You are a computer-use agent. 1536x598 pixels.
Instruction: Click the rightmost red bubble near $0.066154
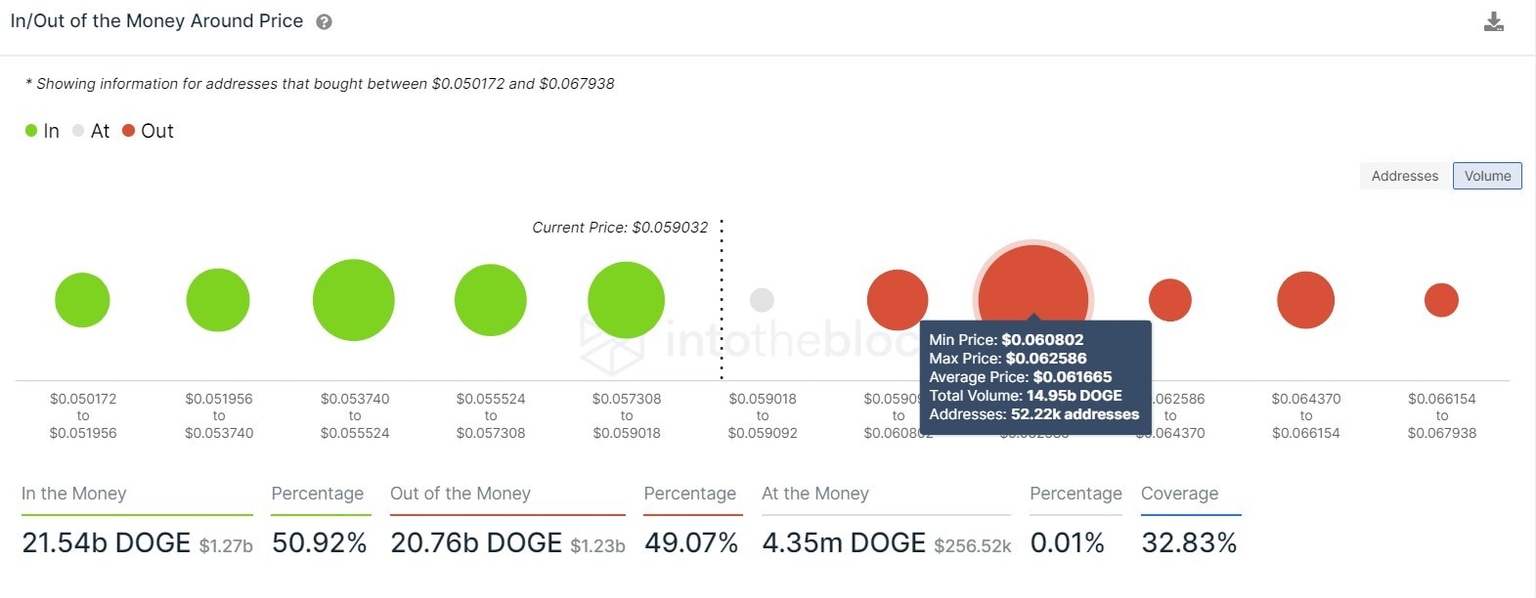click(1441, 298)
